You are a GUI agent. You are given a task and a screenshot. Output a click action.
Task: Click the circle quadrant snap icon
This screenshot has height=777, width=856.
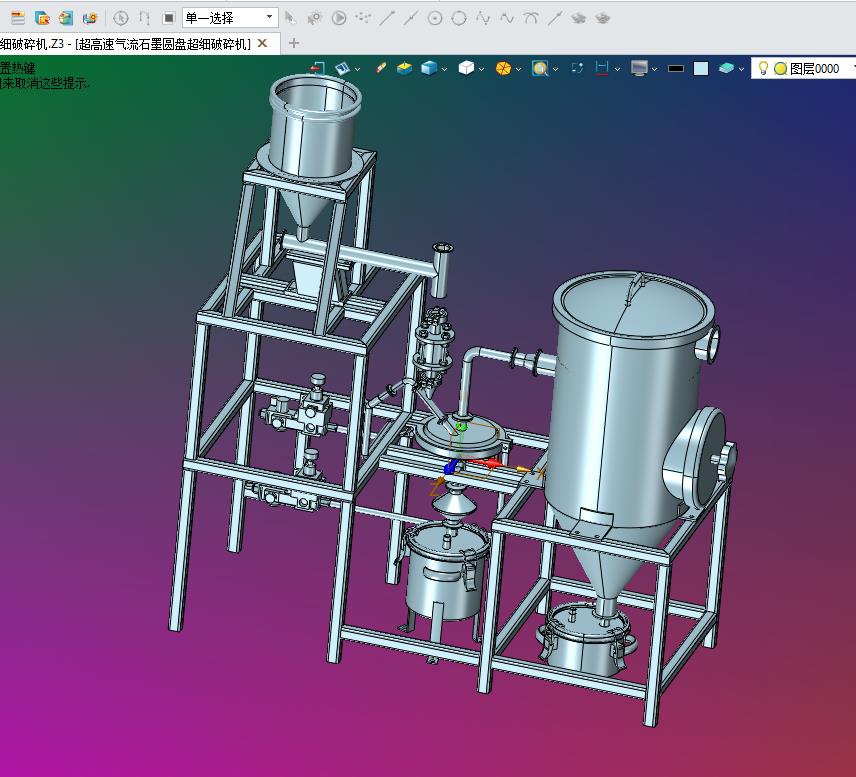click(459, 18)
